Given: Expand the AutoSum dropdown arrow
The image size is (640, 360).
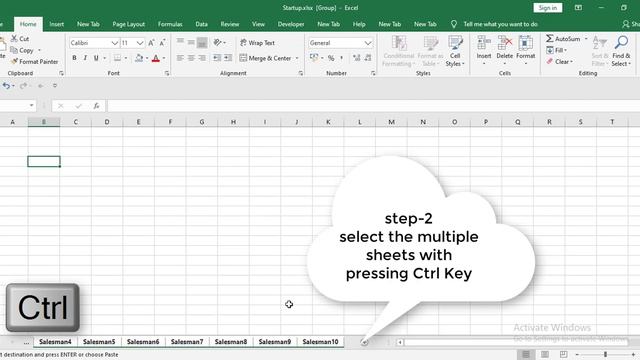Looking at the screenshot, I should point(586,39).
